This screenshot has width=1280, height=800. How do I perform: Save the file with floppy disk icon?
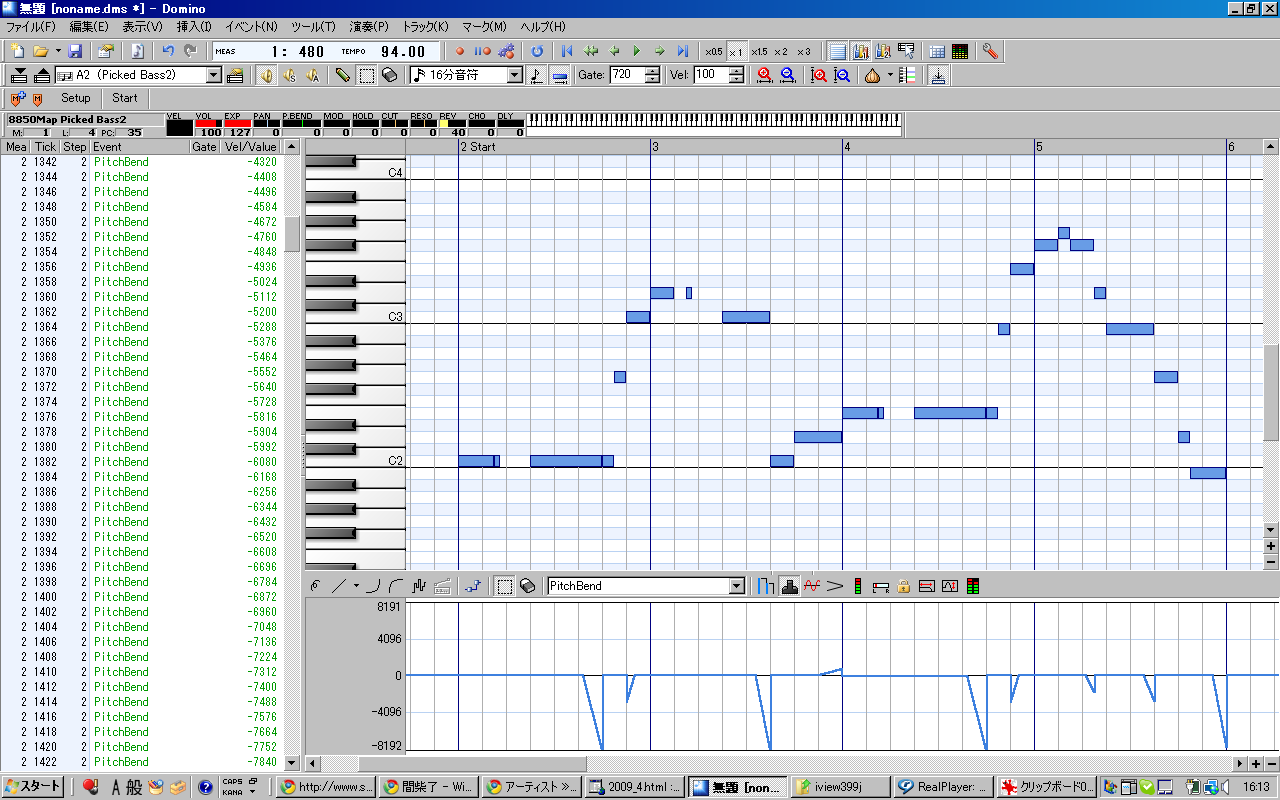tap(75, 51)
